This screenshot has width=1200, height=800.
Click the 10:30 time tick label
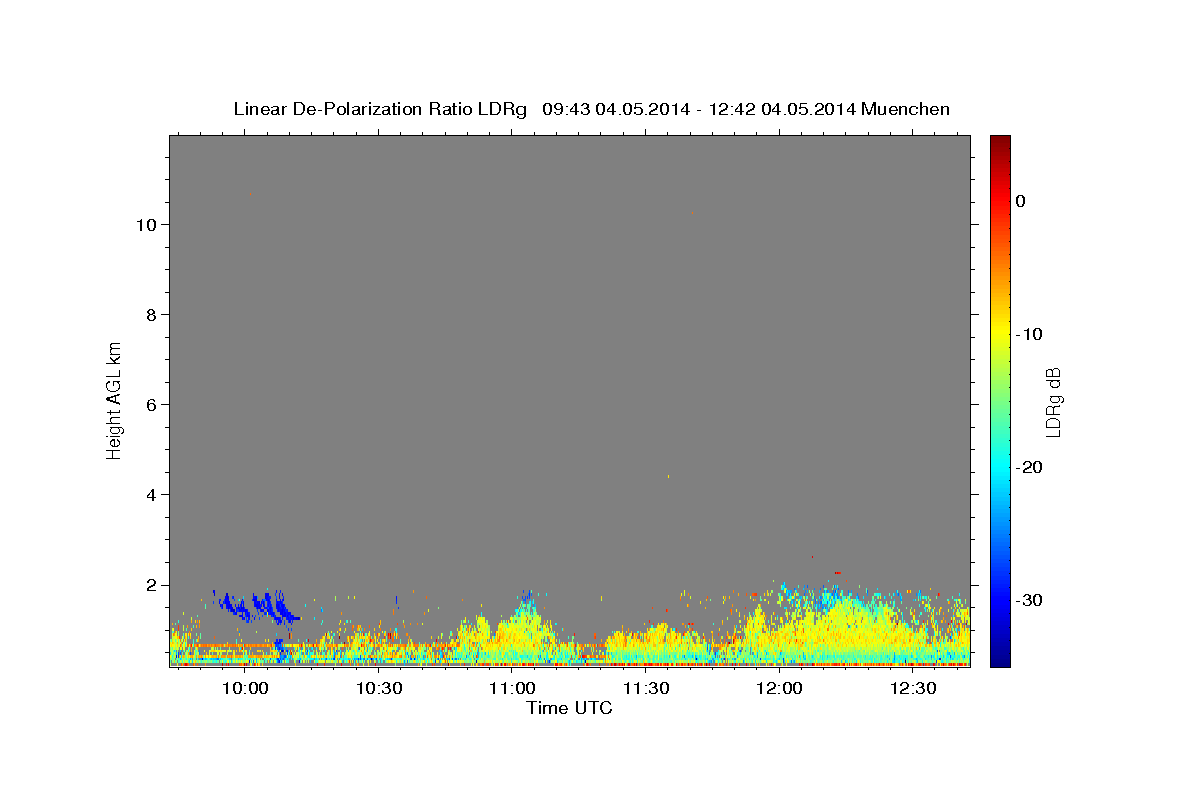click(x=378, y=689)
